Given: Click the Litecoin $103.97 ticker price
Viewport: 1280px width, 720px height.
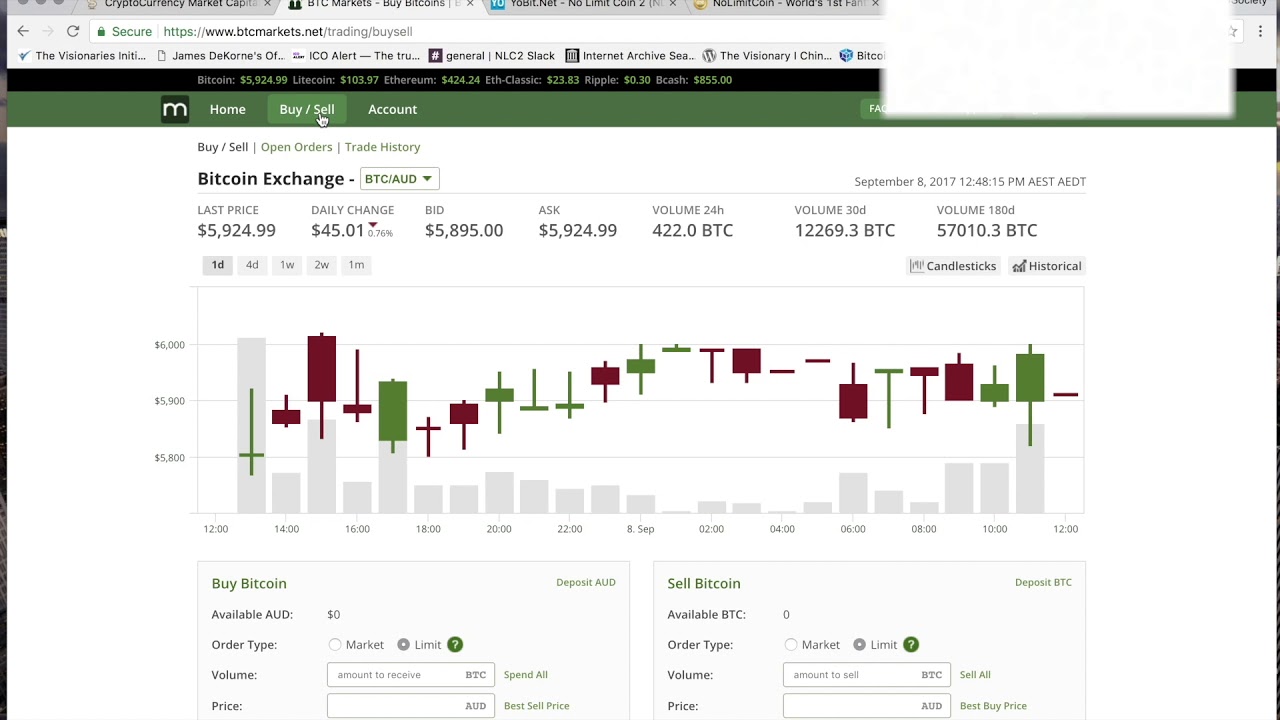Looking at the screenshot, I should click(359, 80).
